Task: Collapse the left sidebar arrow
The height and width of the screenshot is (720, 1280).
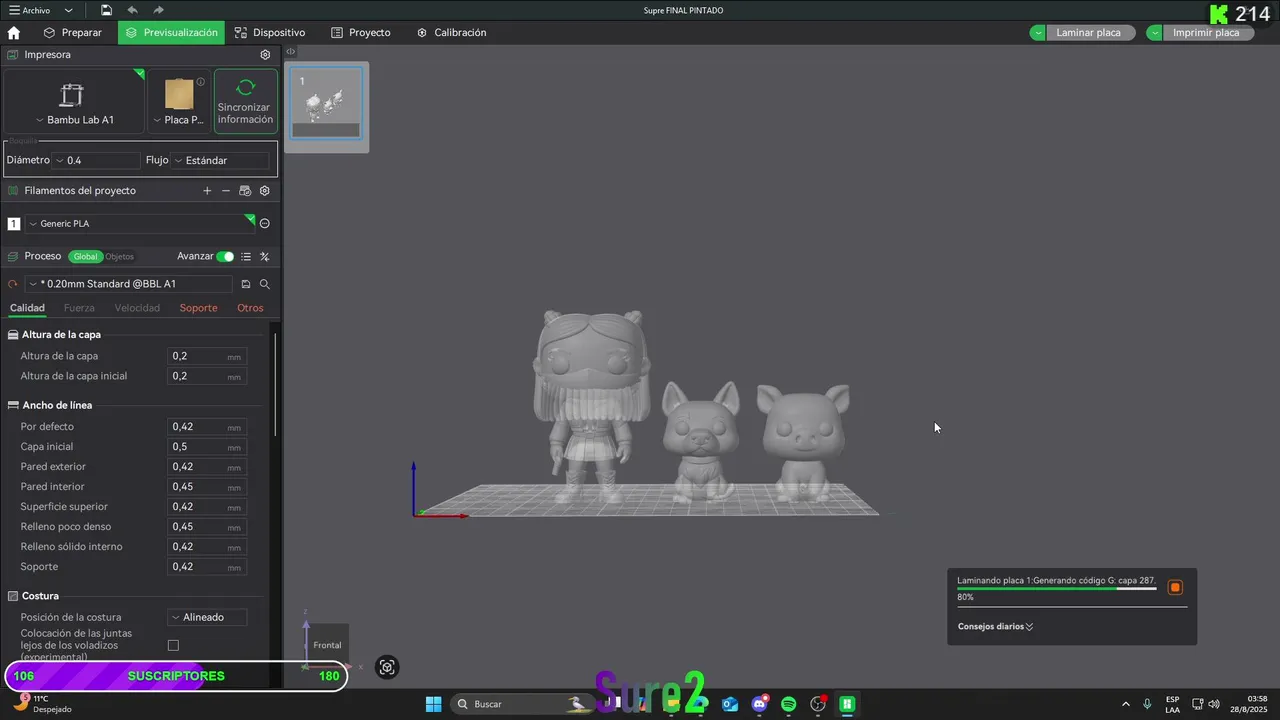Action: pyautogui.click(x=290, y=52)
